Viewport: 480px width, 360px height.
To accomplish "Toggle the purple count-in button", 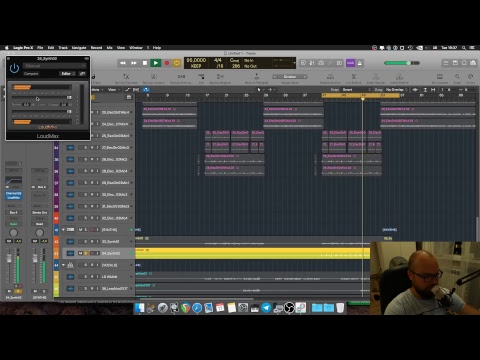I will point(350,63).
